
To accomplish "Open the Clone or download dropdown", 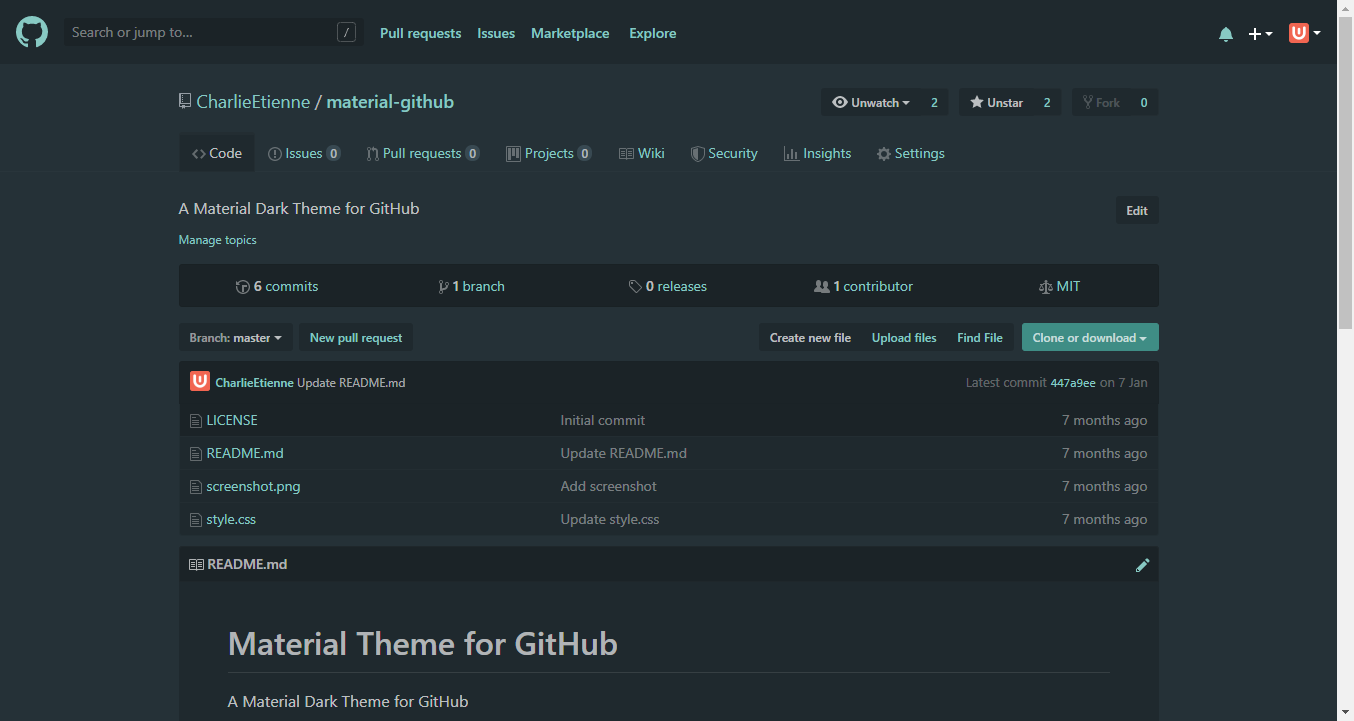I will [1089, 337].
